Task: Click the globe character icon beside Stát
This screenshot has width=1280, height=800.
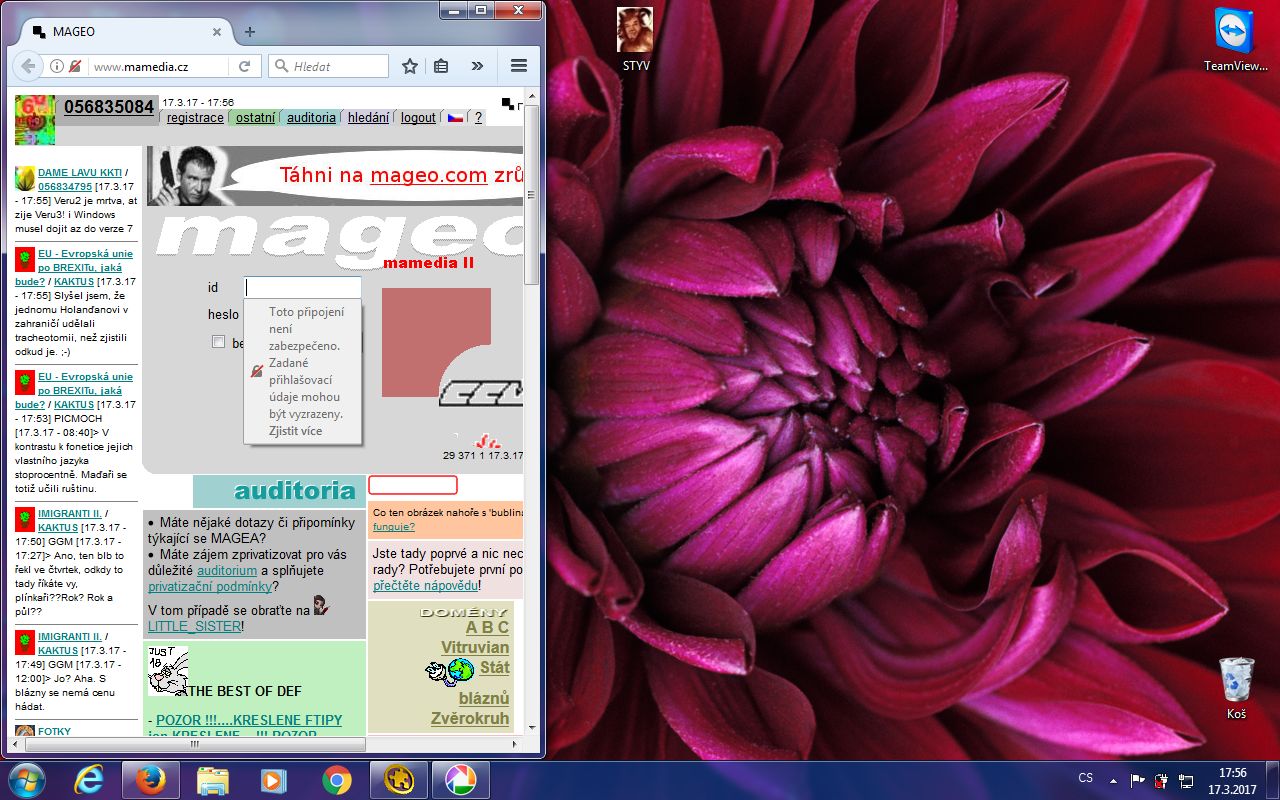Action: click(x=449, y=671)
